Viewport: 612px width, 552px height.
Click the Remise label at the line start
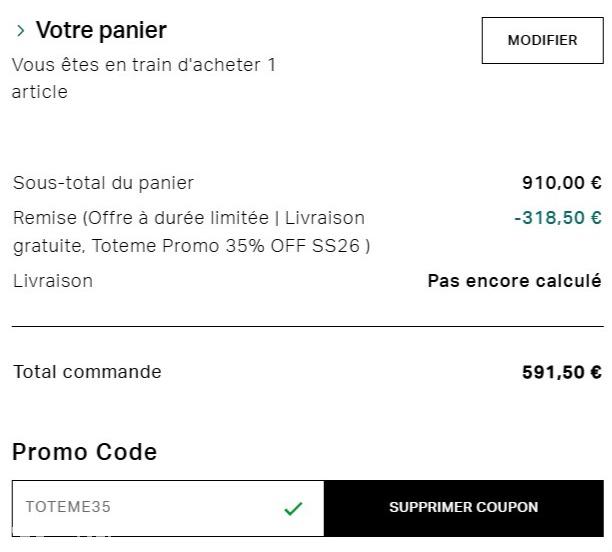point(44,218)
